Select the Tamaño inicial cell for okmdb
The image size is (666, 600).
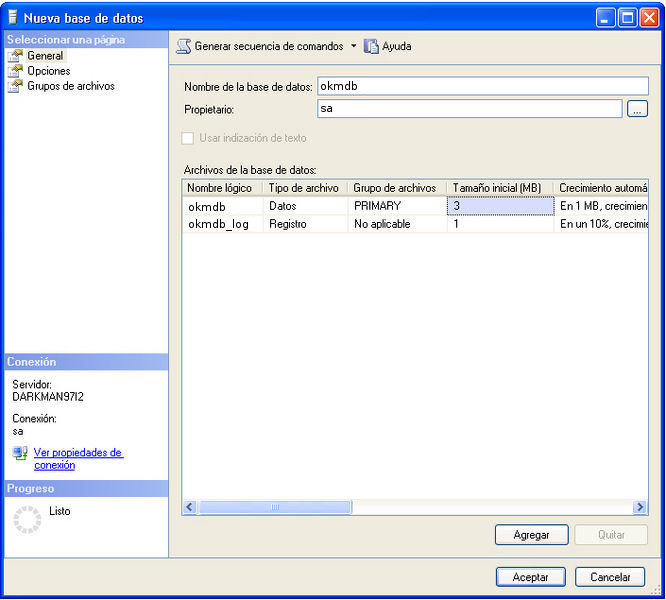tap(499, 206)
